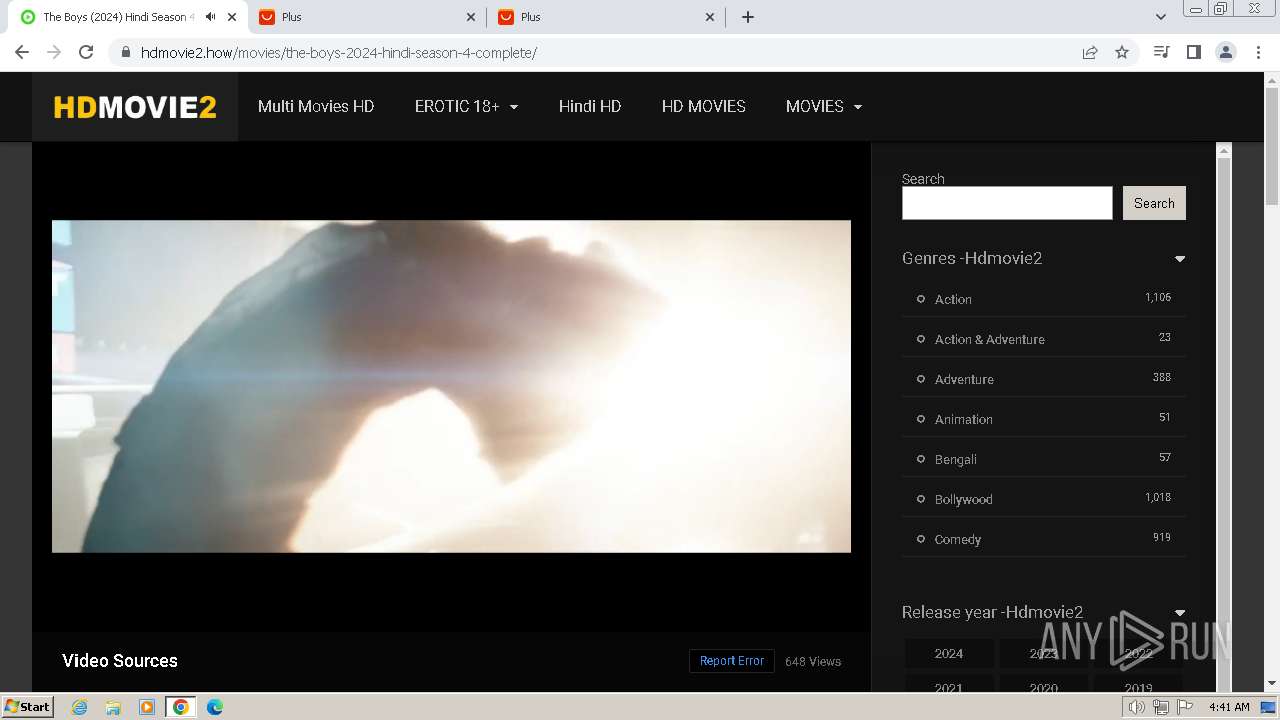
Task: Click the address bar URL
Action: (x=339, y=53)
